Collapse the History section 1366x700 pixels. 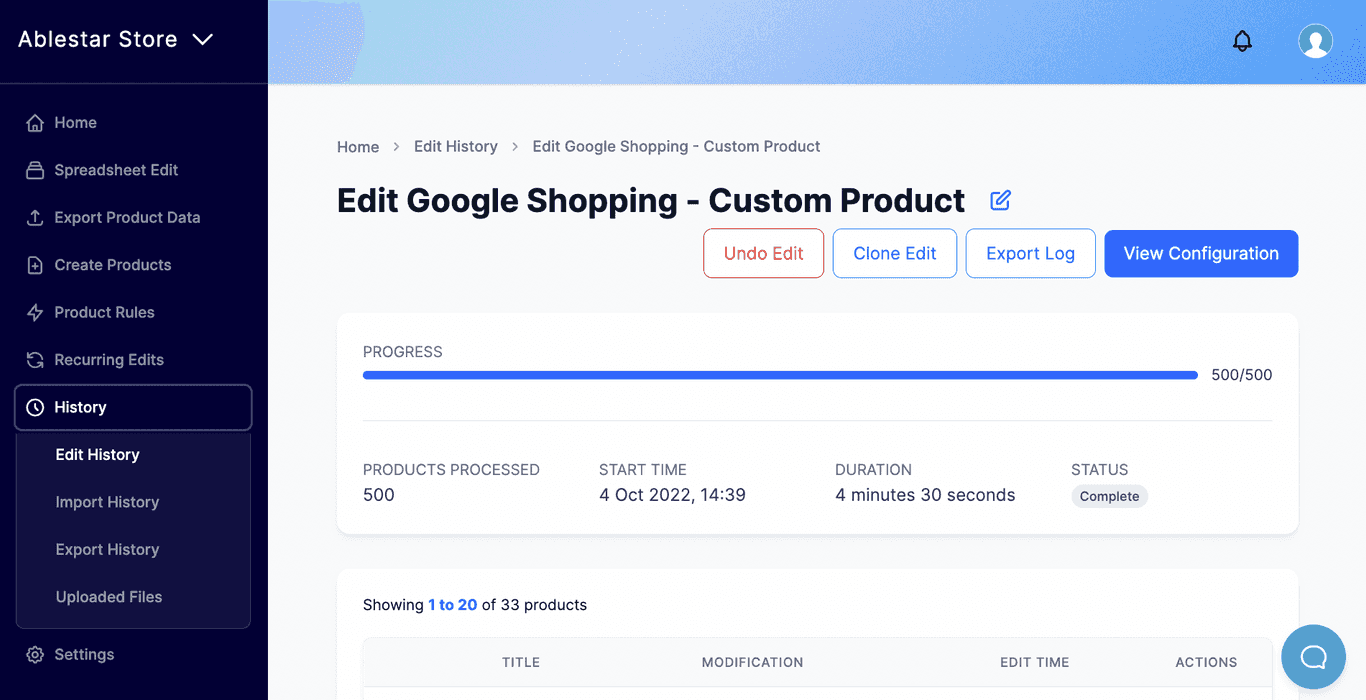[80, 407]
